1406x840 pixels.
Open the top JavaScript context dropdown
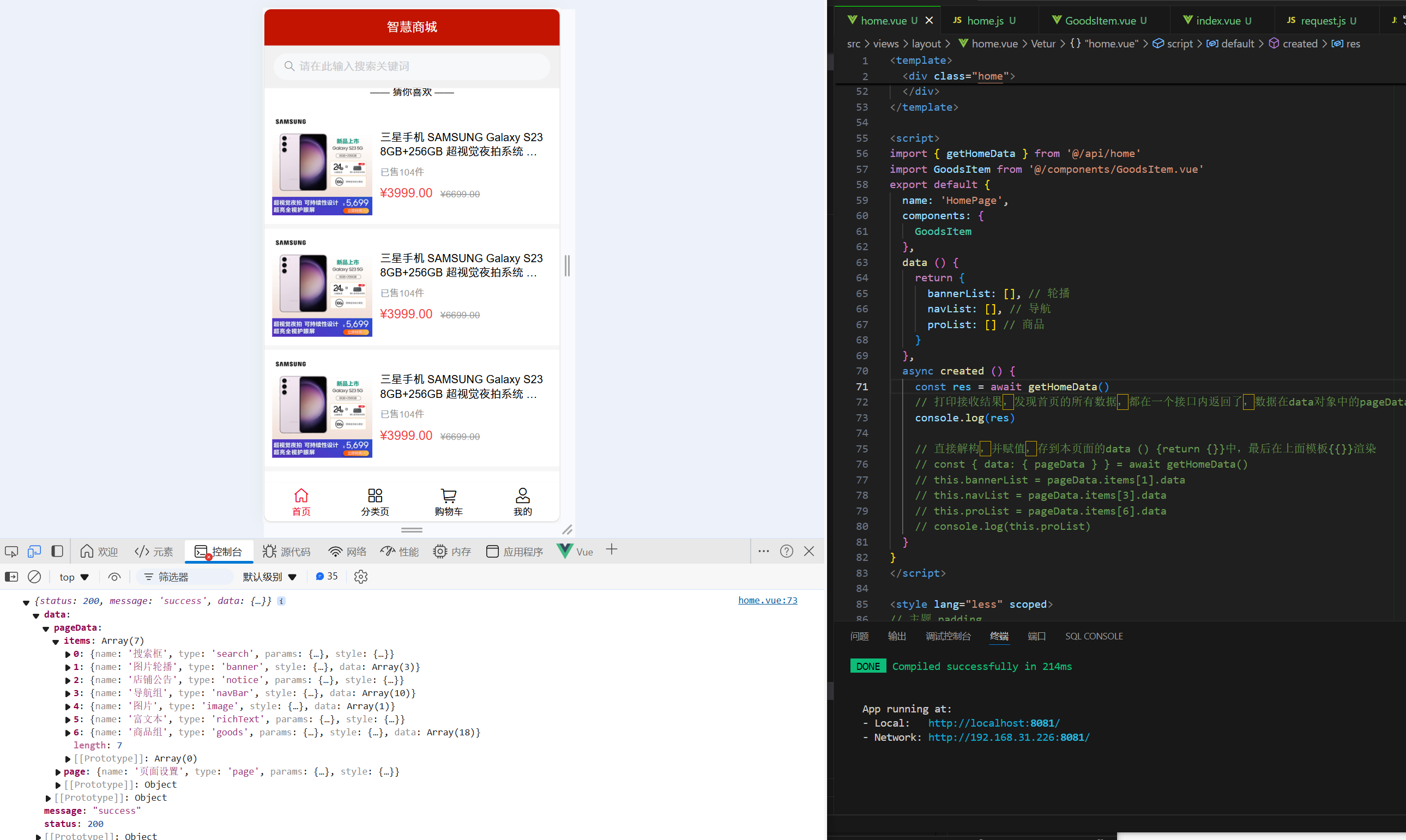point(74,577)
